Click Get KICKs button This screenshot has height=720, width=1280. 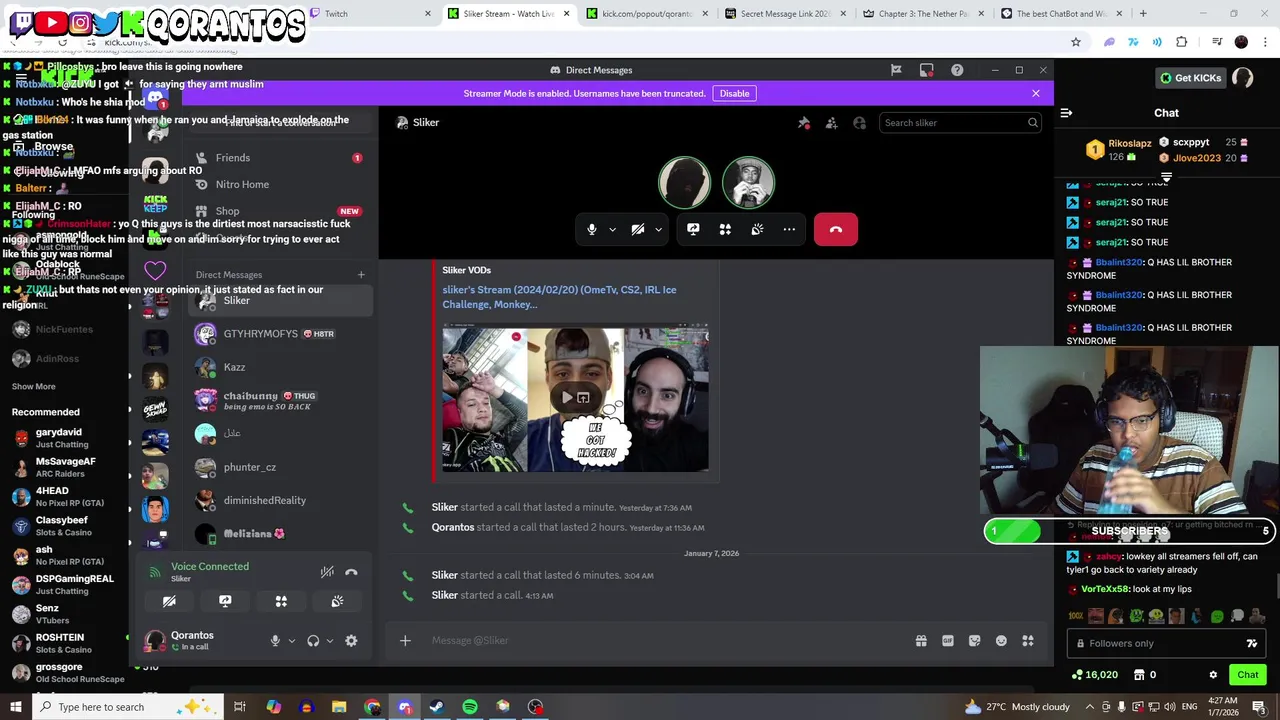[1190, 78]
